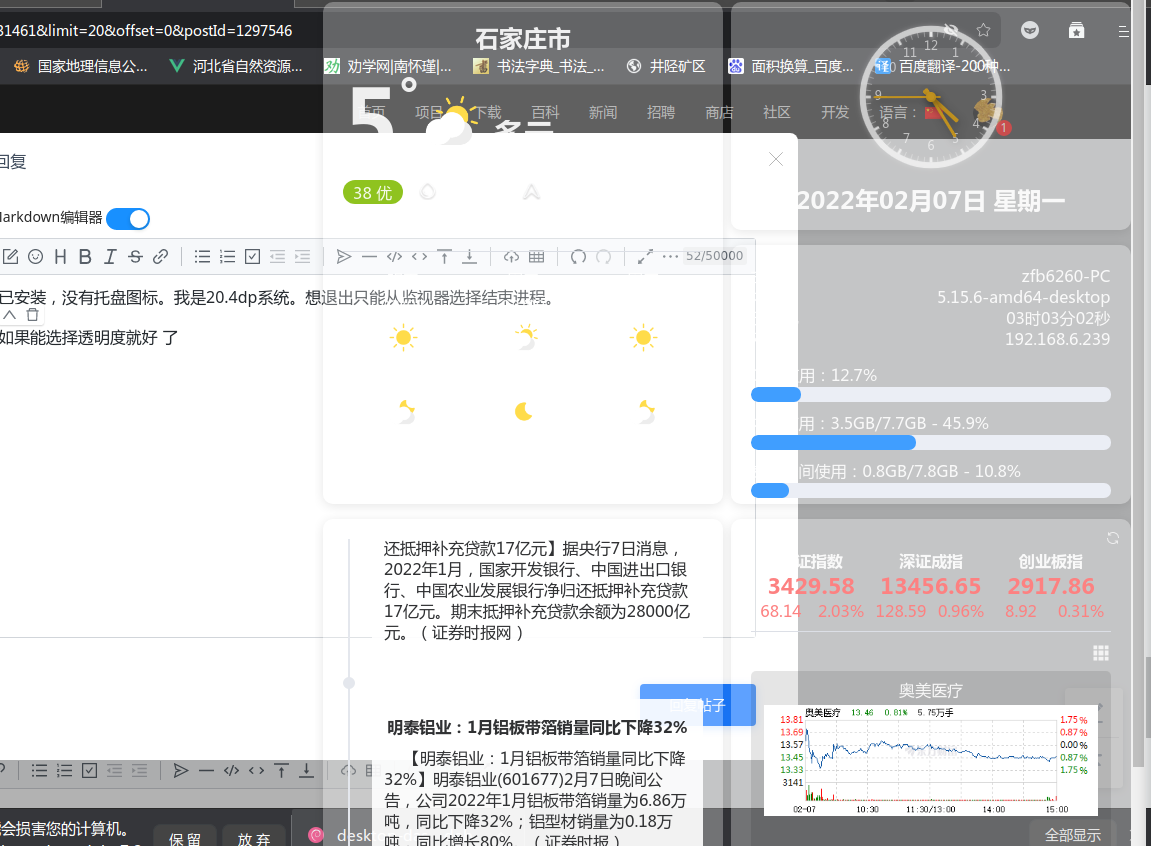Click the pencil edit-mode icon in reply toolbar
Viewport: 1151px width, 846px height.
pyautogui.click(x=10, y=256)
